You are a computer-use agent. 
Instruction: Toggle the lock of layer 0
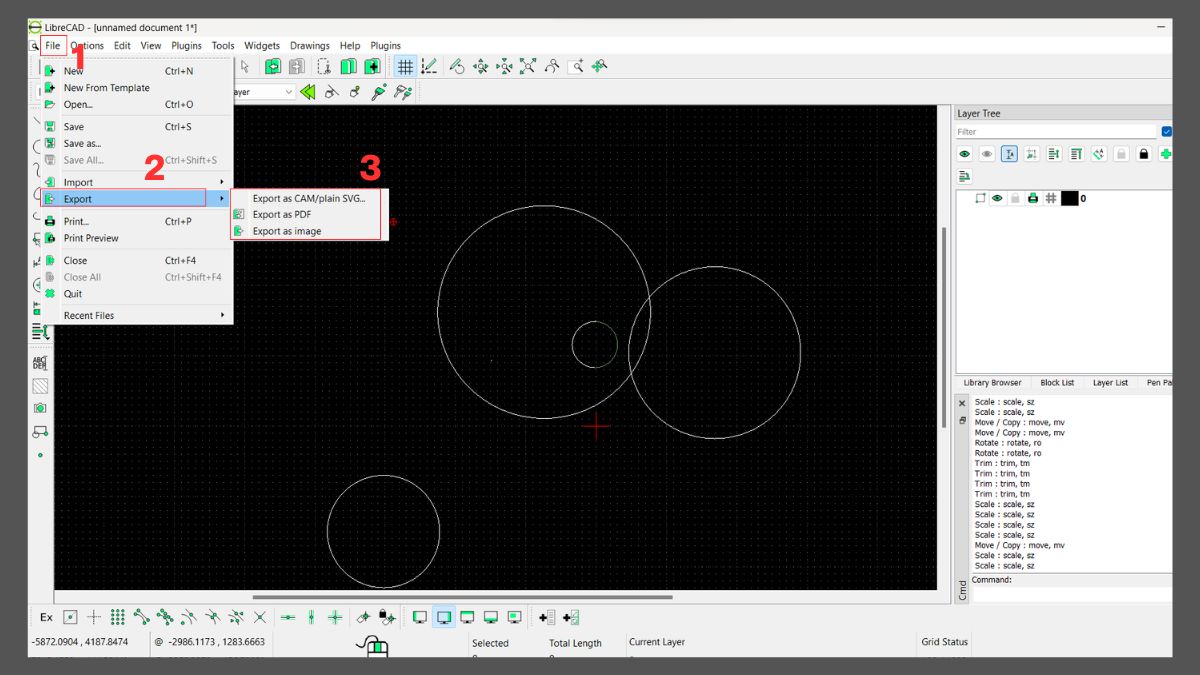tap(1015, 198)
